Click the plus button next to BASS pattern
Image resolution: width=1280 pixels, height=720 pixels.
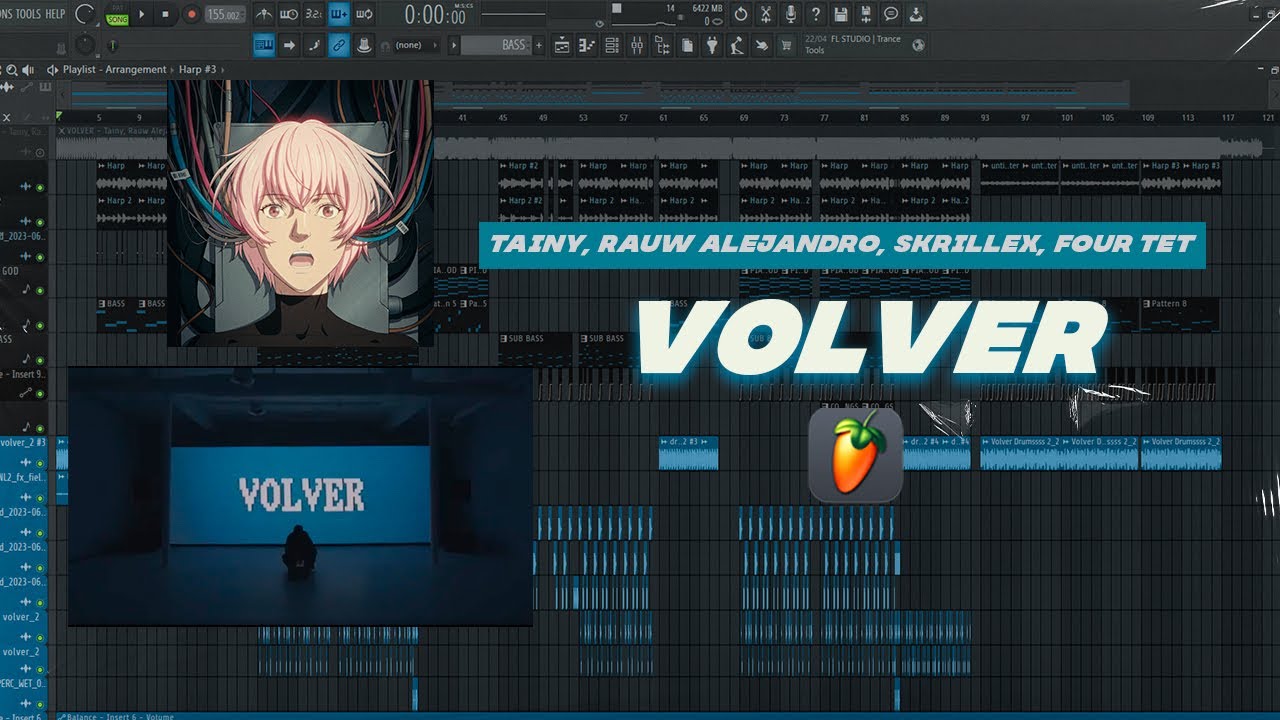(x=538, y=45)
